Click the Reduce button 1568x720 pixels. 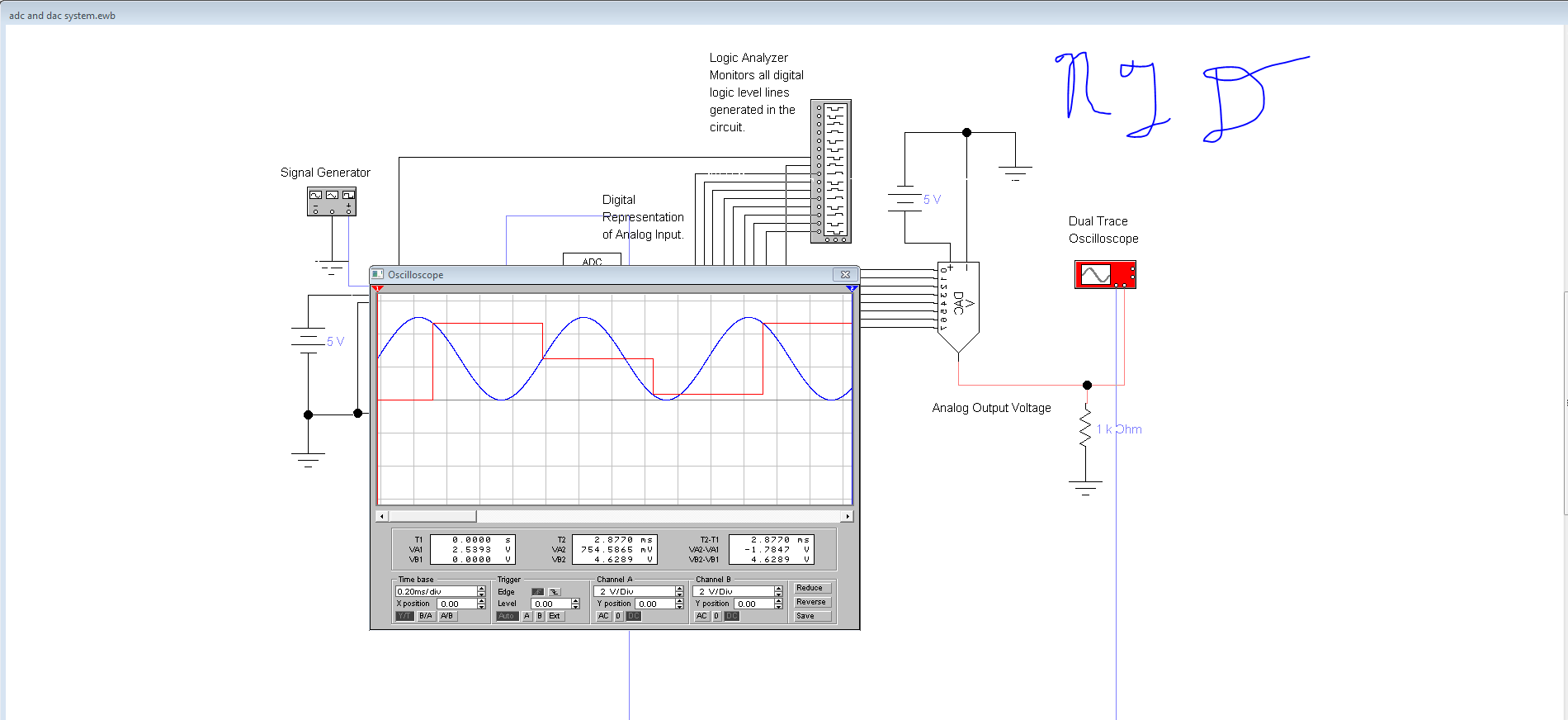812,588
